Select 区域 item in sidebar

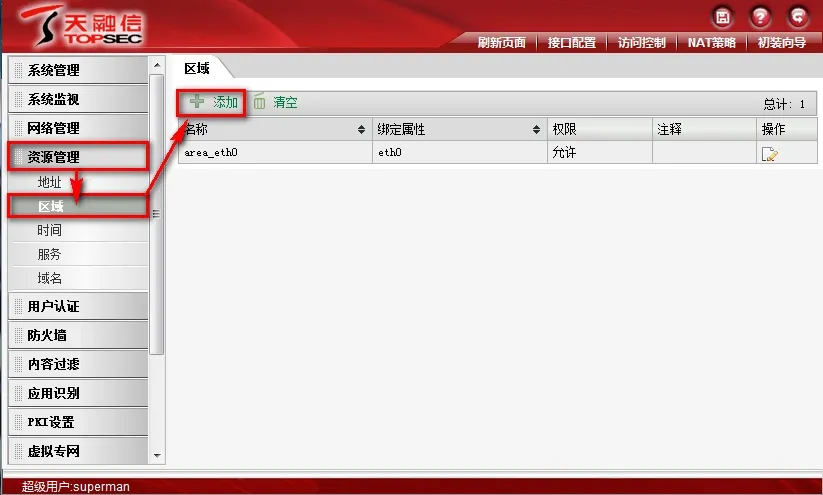[79, 206]
